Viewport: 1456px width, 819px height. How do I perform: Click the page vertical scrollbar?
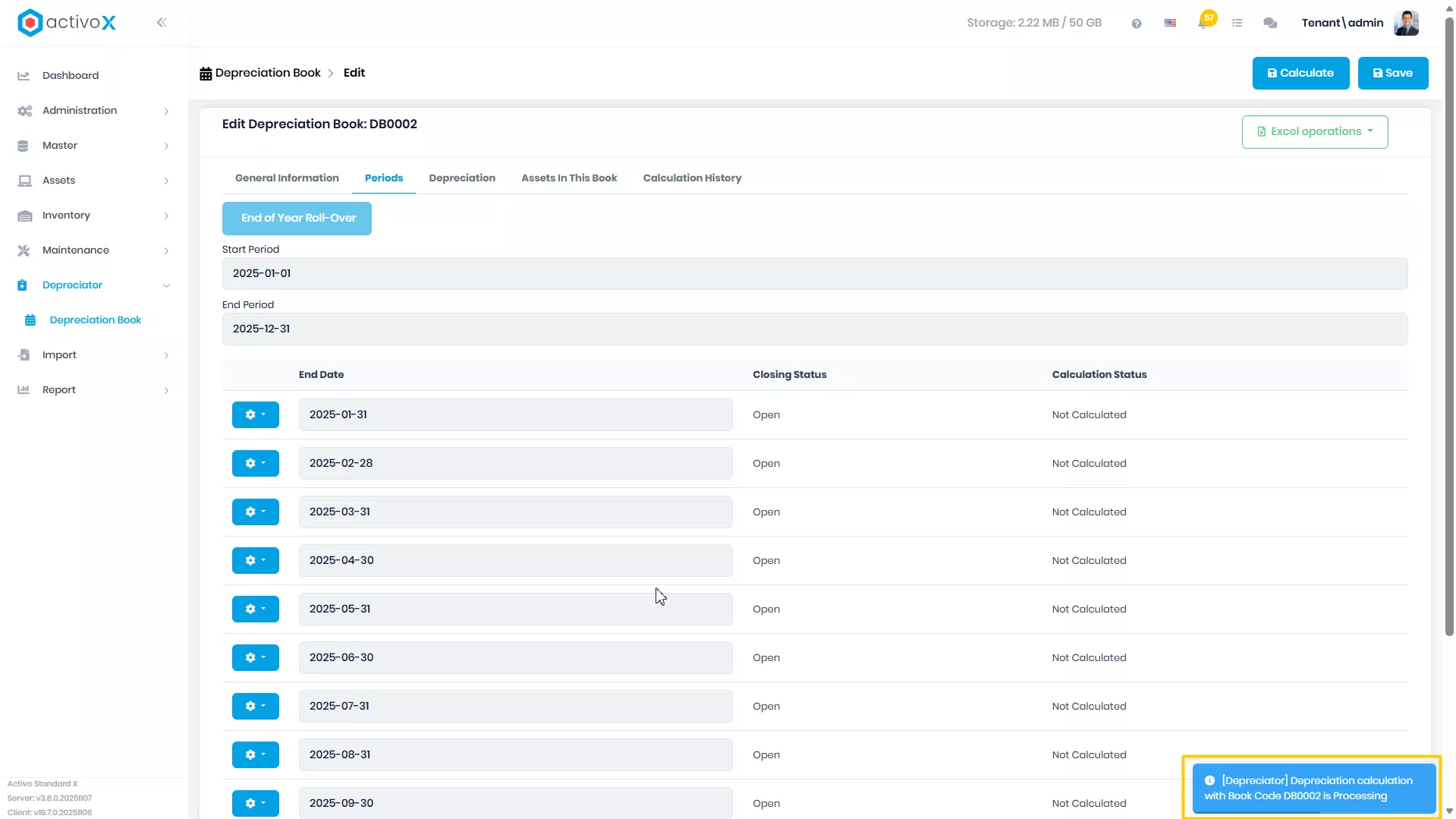coord(1449,326)
